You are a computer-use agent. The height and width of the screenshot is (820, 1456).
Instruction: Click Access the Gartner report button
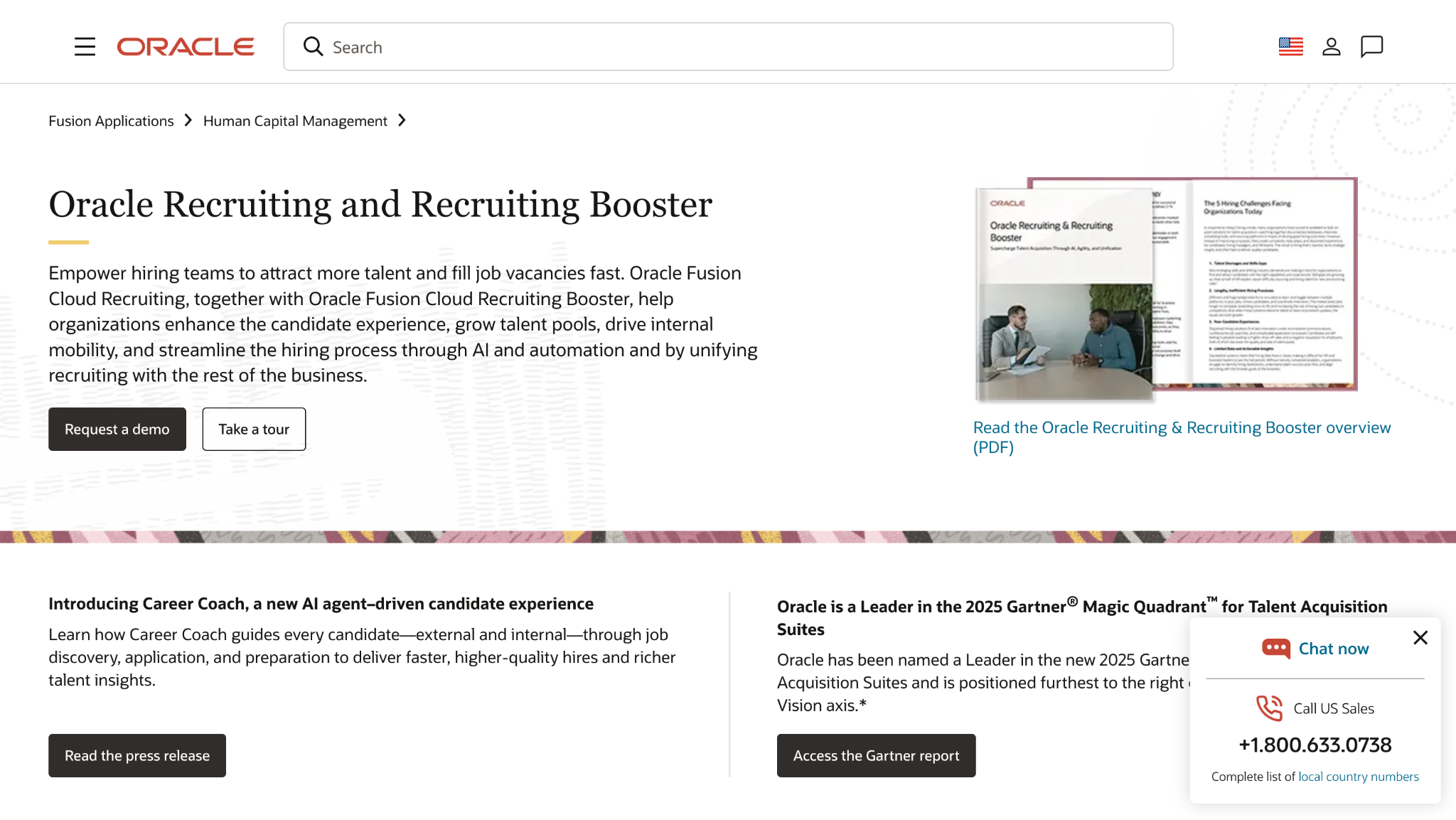click(x=876, y=755)
